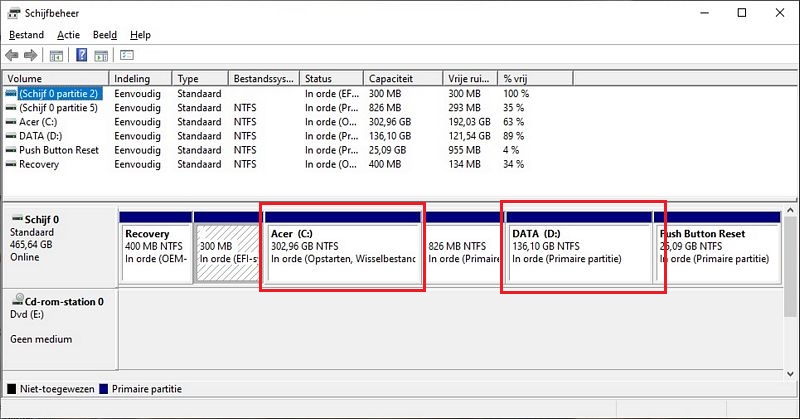Sort by the Bestandssys... column header
Image resolution: width=800 pixels, height=419 pixels.
[264, 79]
